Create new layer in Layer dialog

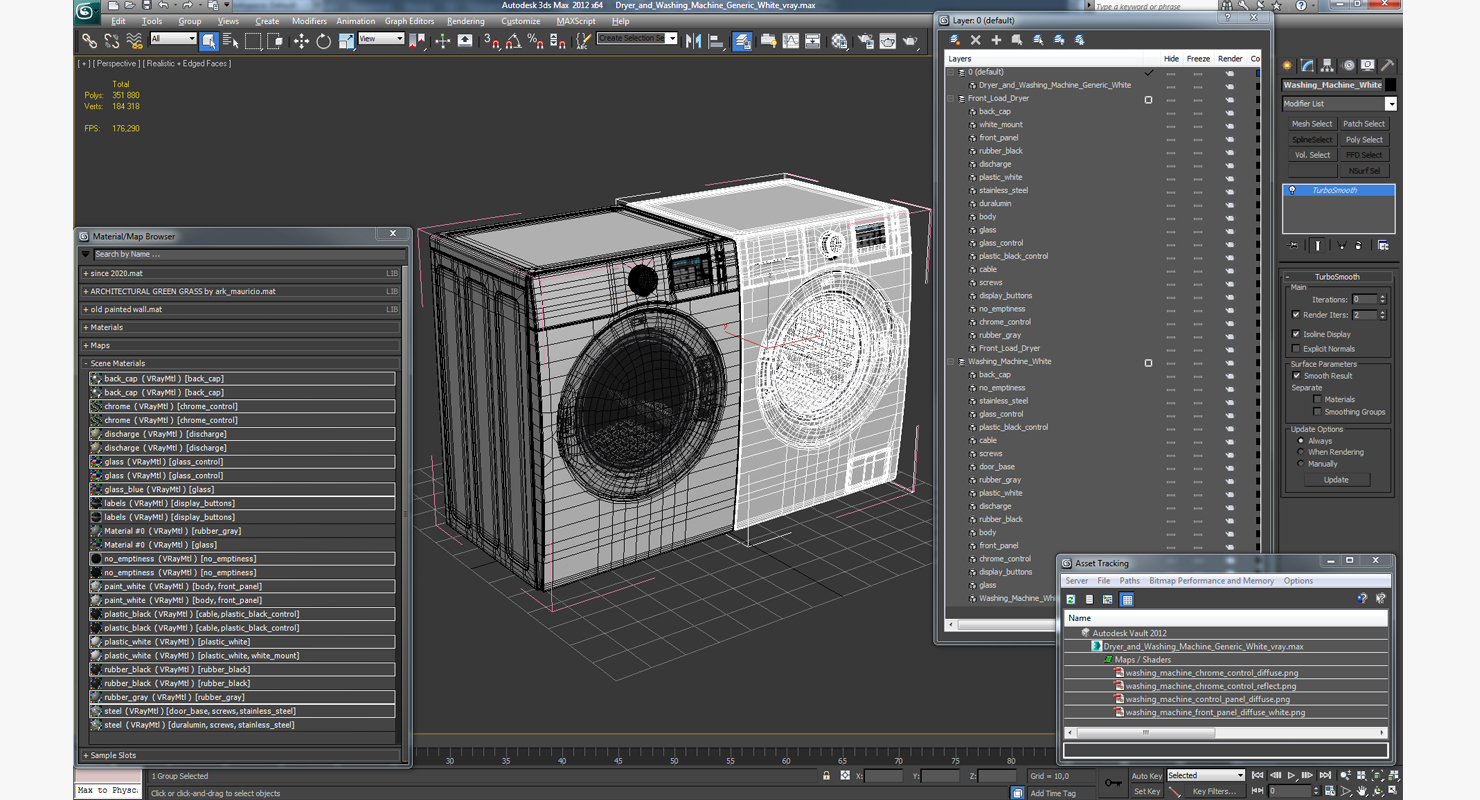pos(955,40)
